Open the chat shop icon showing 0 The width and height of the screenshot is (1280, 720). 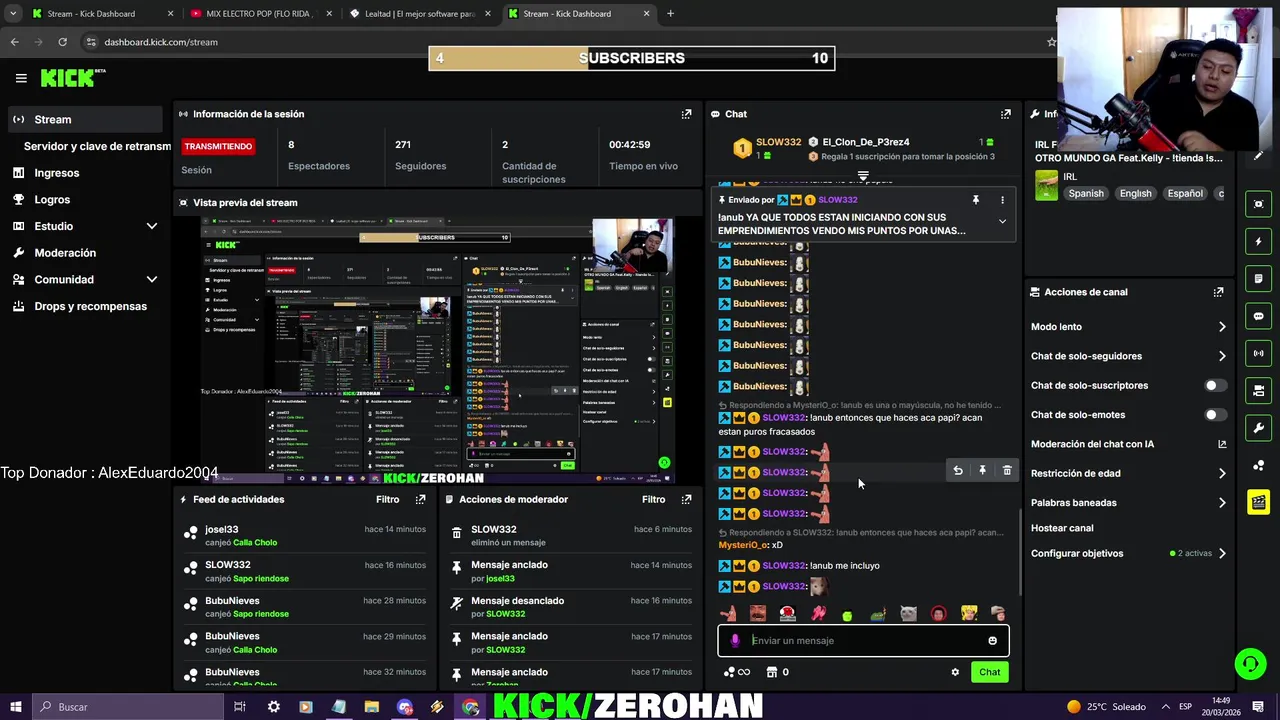pyautogui.click(x=777, y=672)
